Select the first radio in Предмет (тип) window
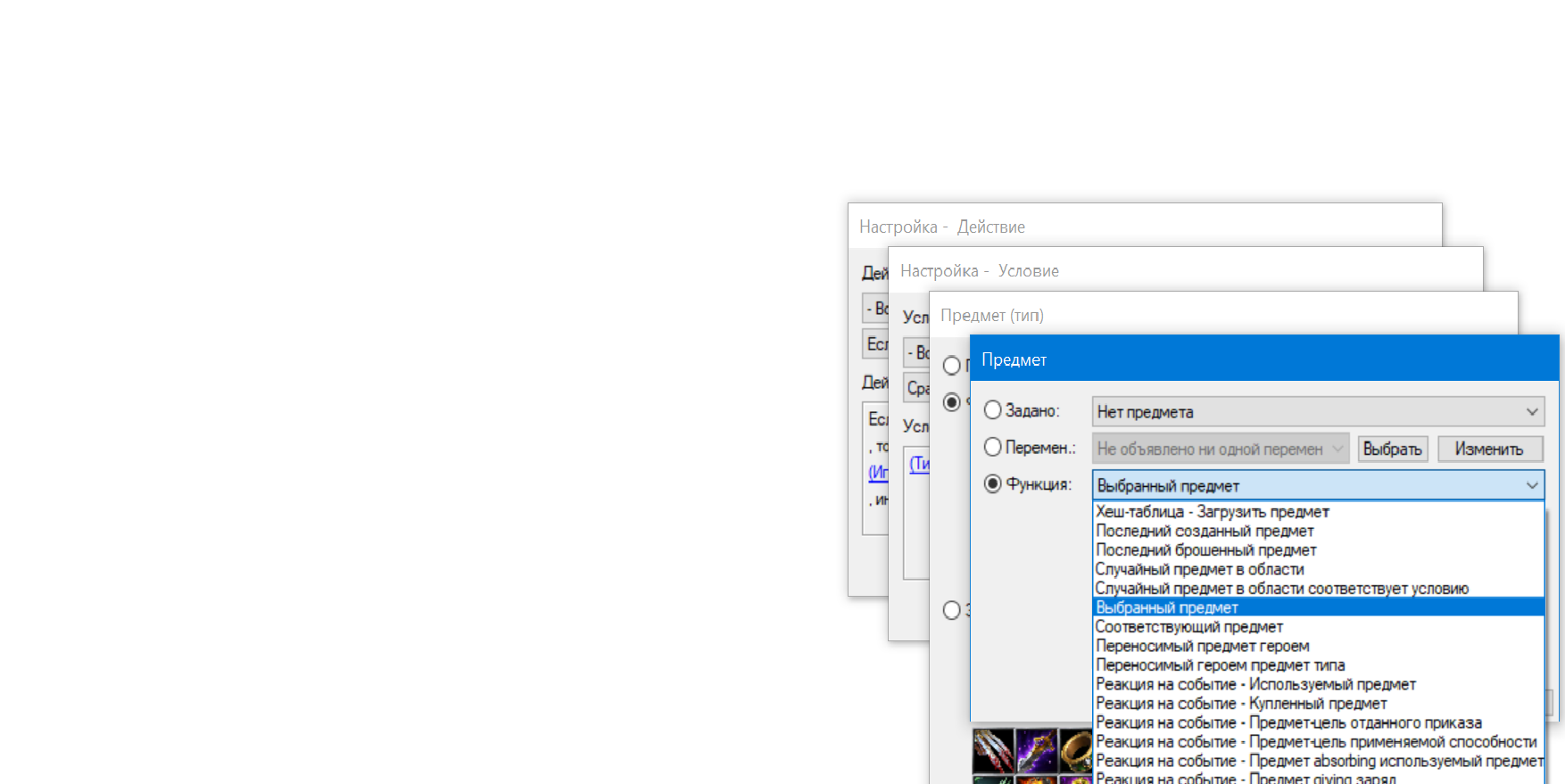 (952, 366)
